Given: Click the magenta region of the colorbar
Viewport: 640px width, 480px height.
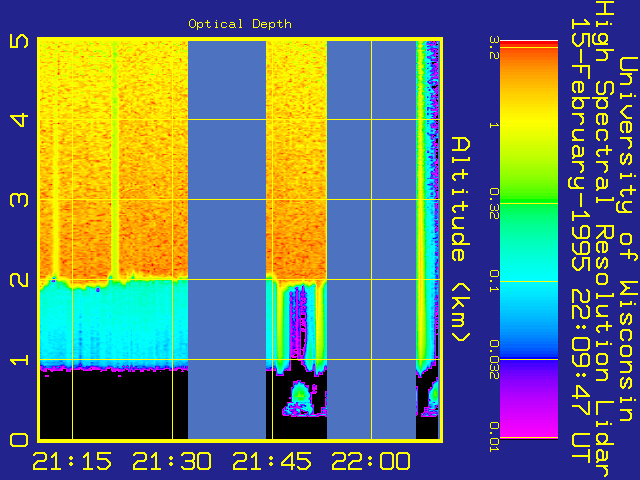Looking at the screenshot, I should pos(529,420).
